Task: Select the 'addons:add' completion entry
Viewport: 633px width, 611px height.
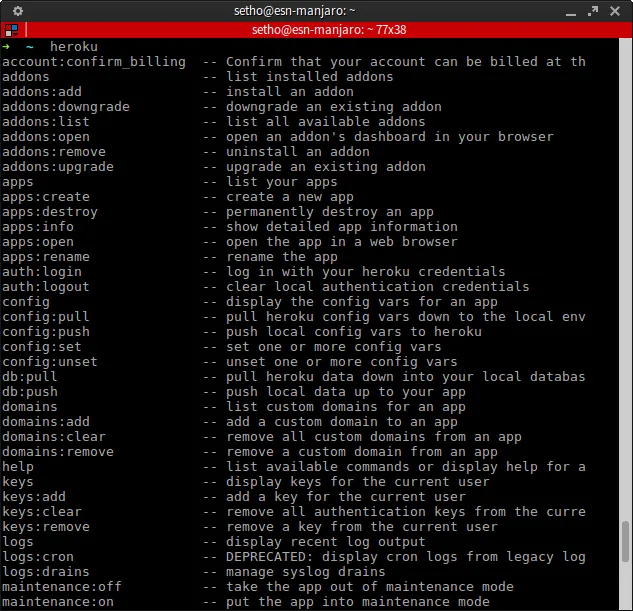Action: 42,92
